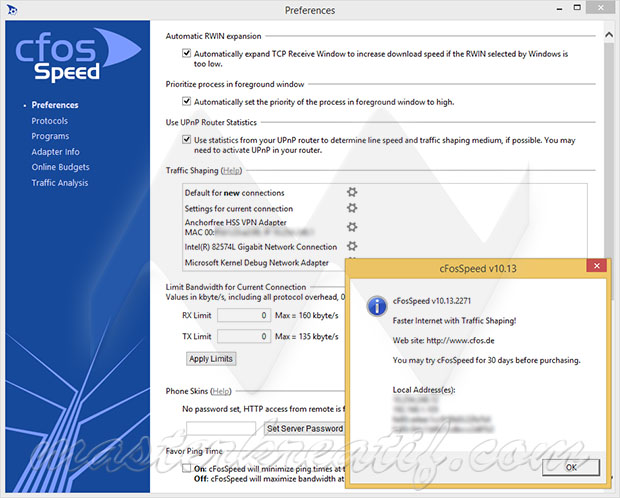
Task: Click Apply Limits button
Action: coord(211,359)
